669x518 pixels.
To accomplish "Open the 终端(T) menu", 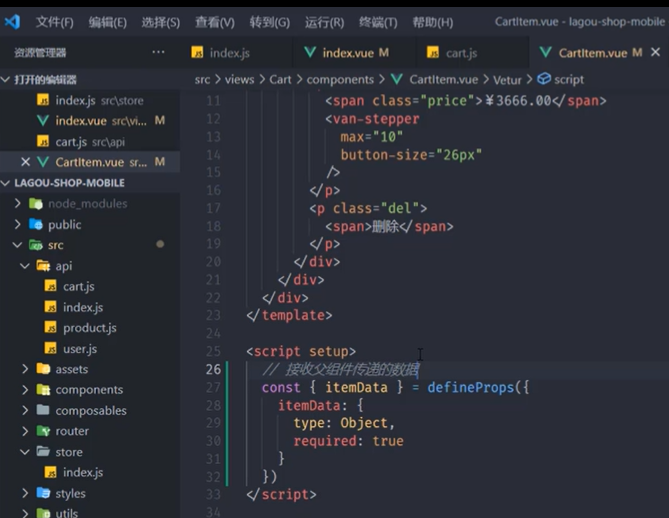I will (378, 22).
